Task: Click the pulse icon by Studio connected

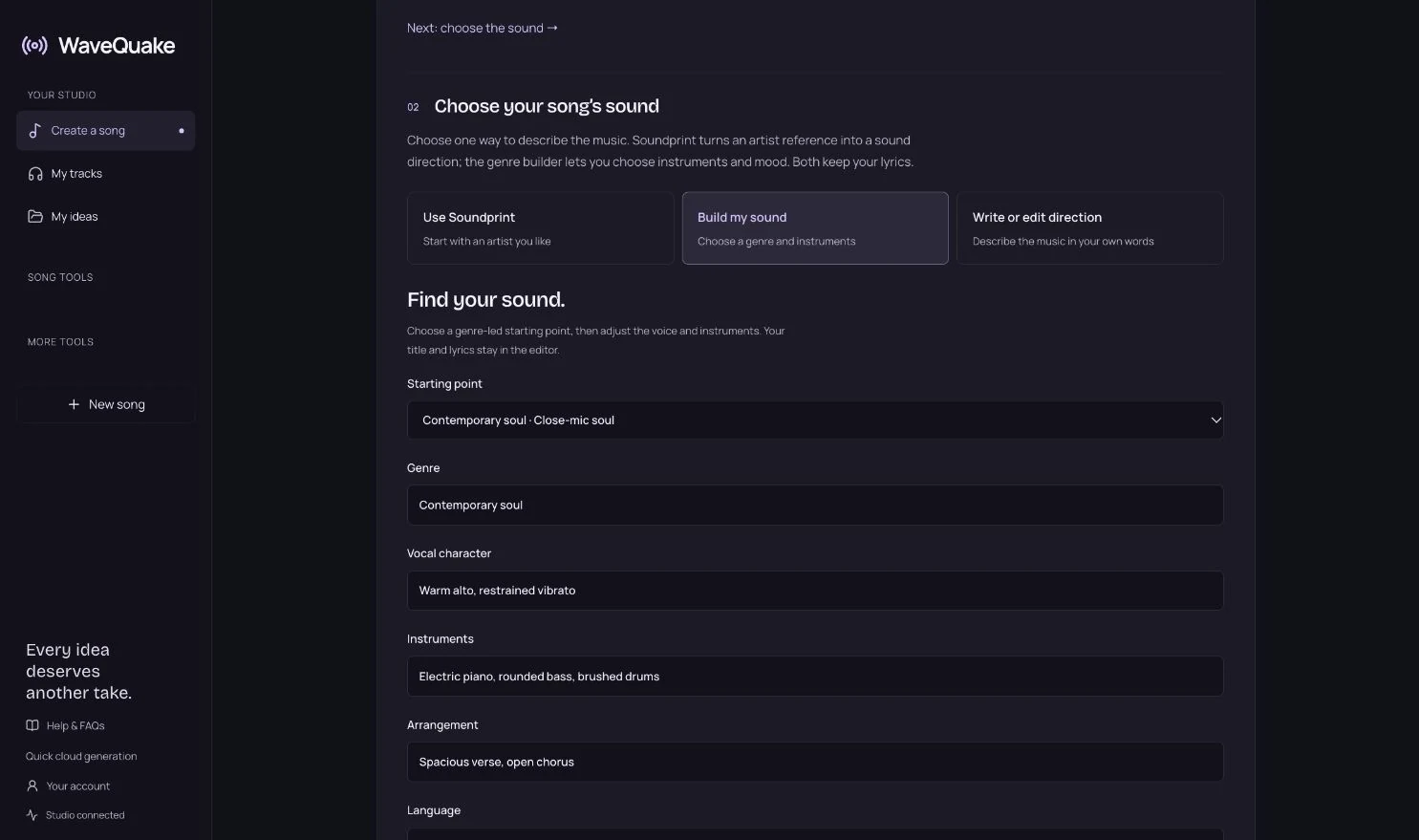Action: point(32,815)
